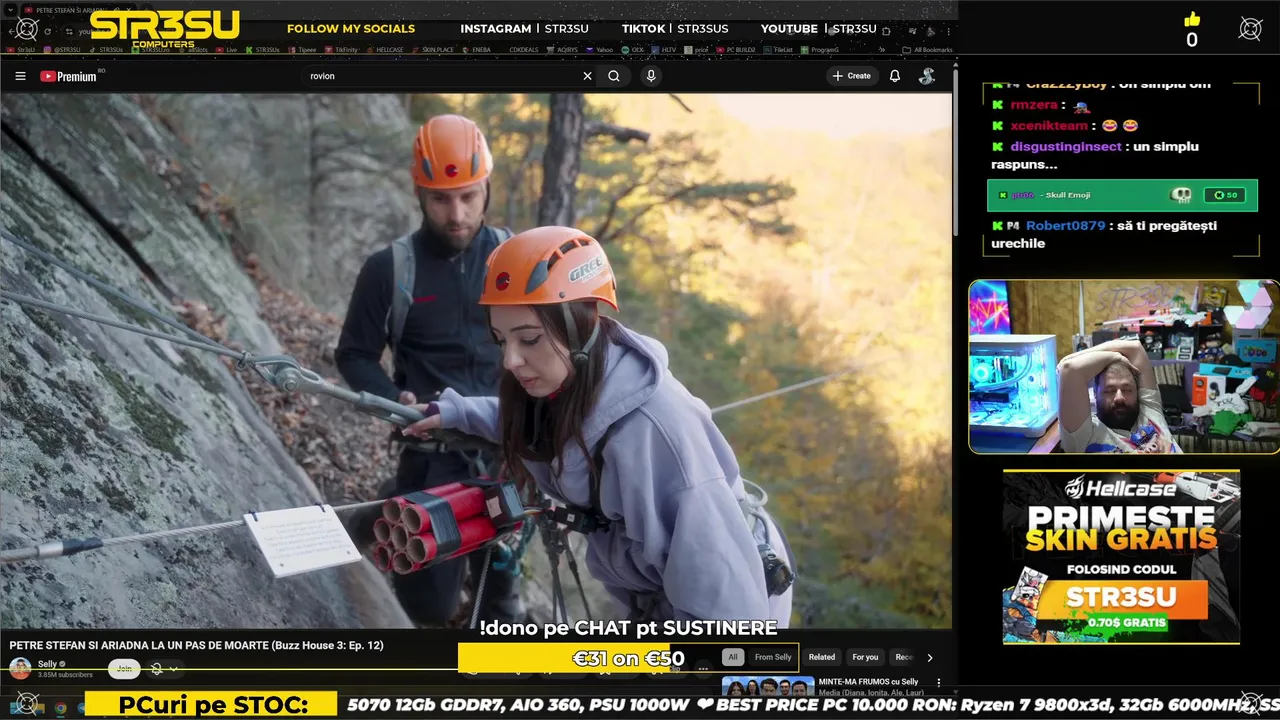
Task: Click the main video player
Action: (x=476, y=360)
